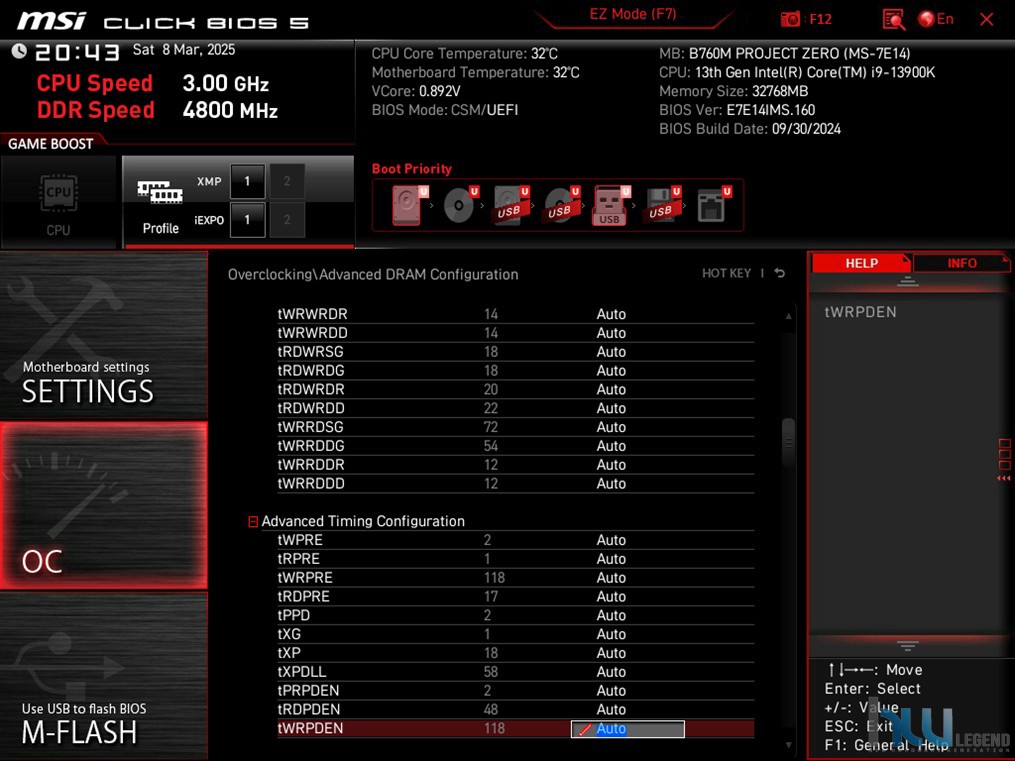Open M-FLASH BIOS flashing section
This screenshot has height=761, width=1015.
click(104, 676)
